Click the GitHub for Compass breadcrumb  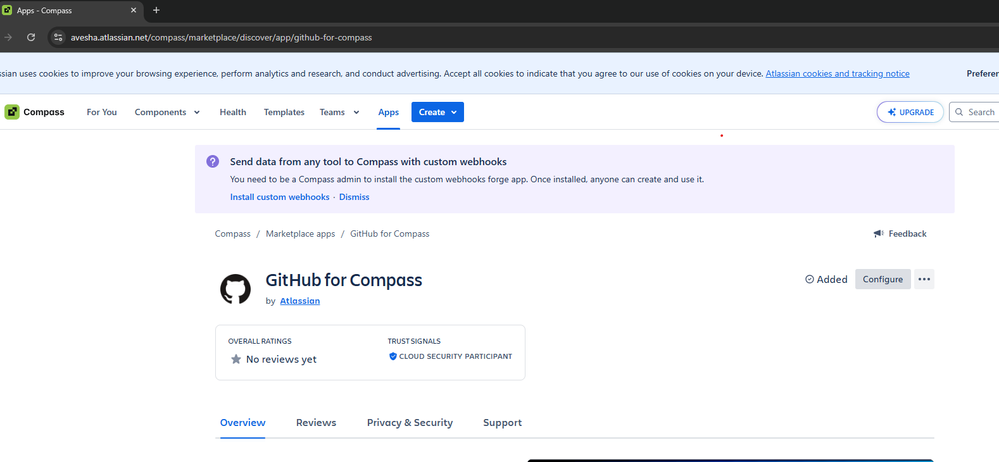[390, 234]
